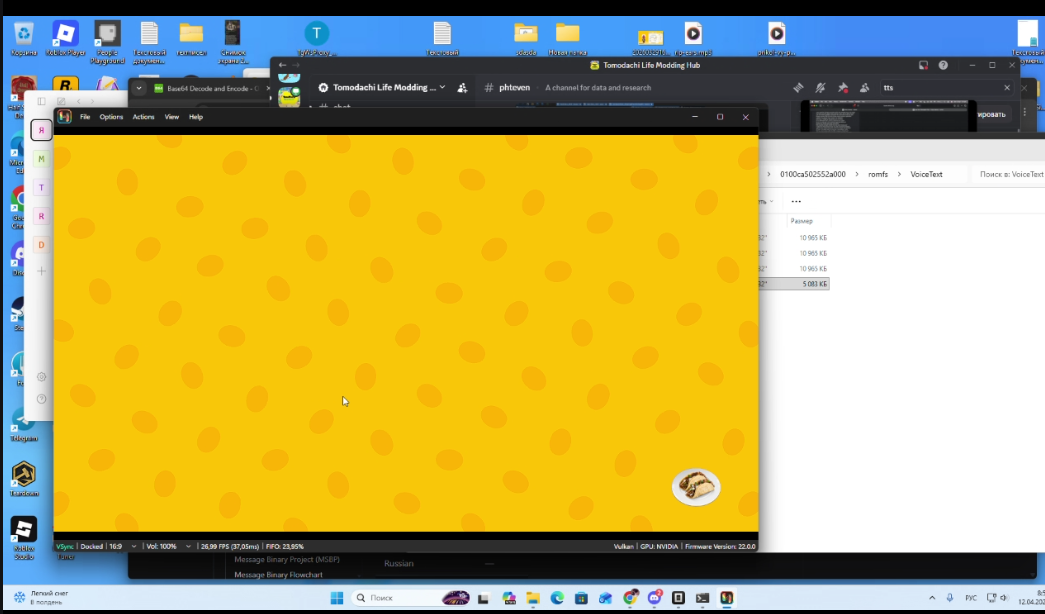This screenshot has height=614, width=1045.
Task: Open the 16:9 aspect ratio dropdown
Action: [x=123, y=546]
